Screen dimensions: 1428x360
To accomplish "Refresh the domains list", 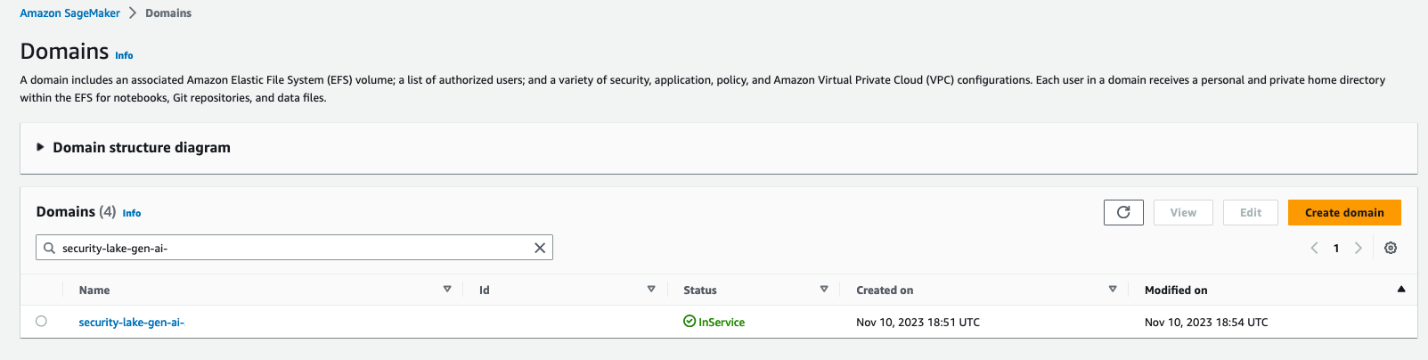I will pos(1123,212).
